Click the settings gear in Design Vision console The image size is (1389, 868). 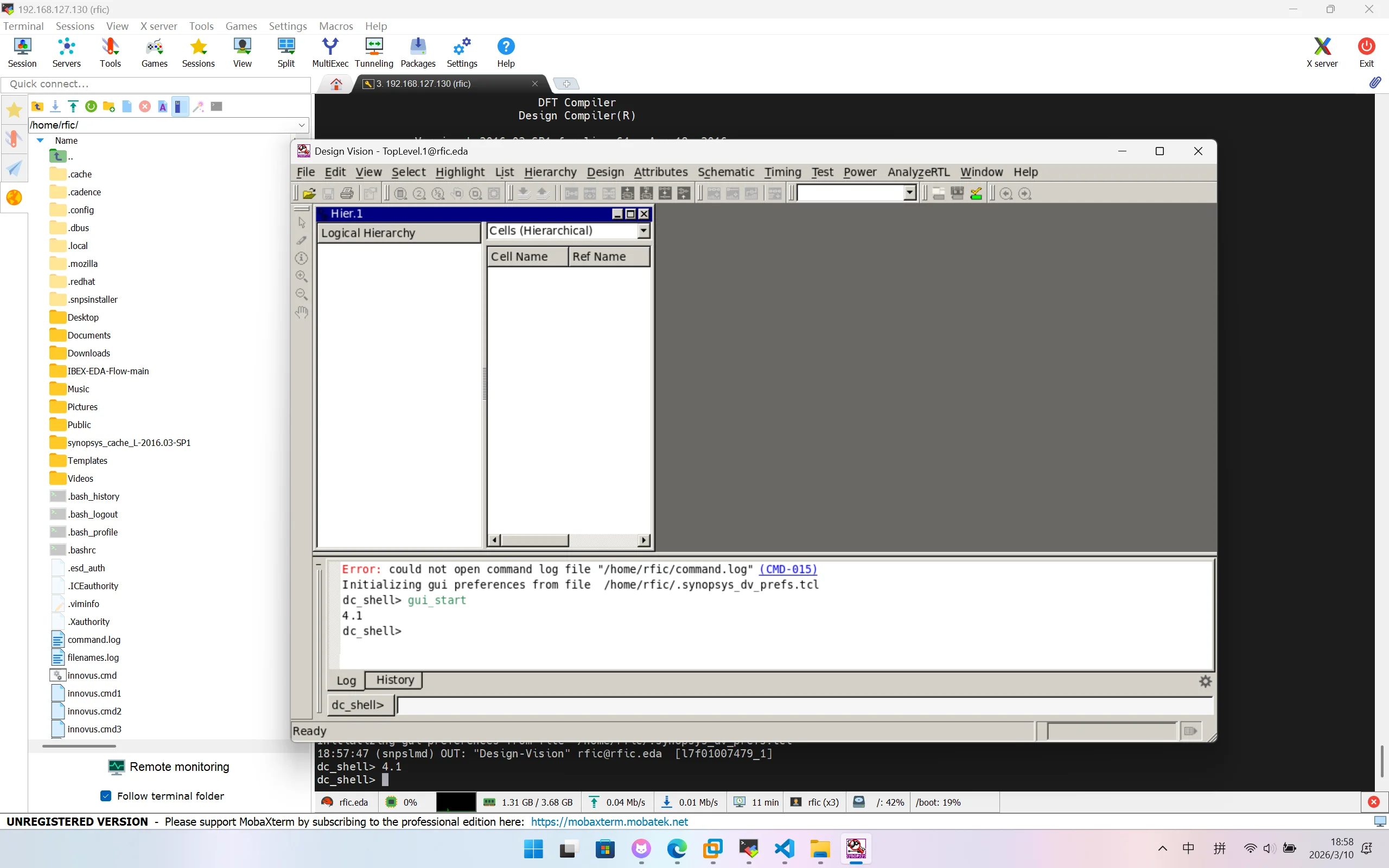pyautogui.click(x=1205, y=681)
